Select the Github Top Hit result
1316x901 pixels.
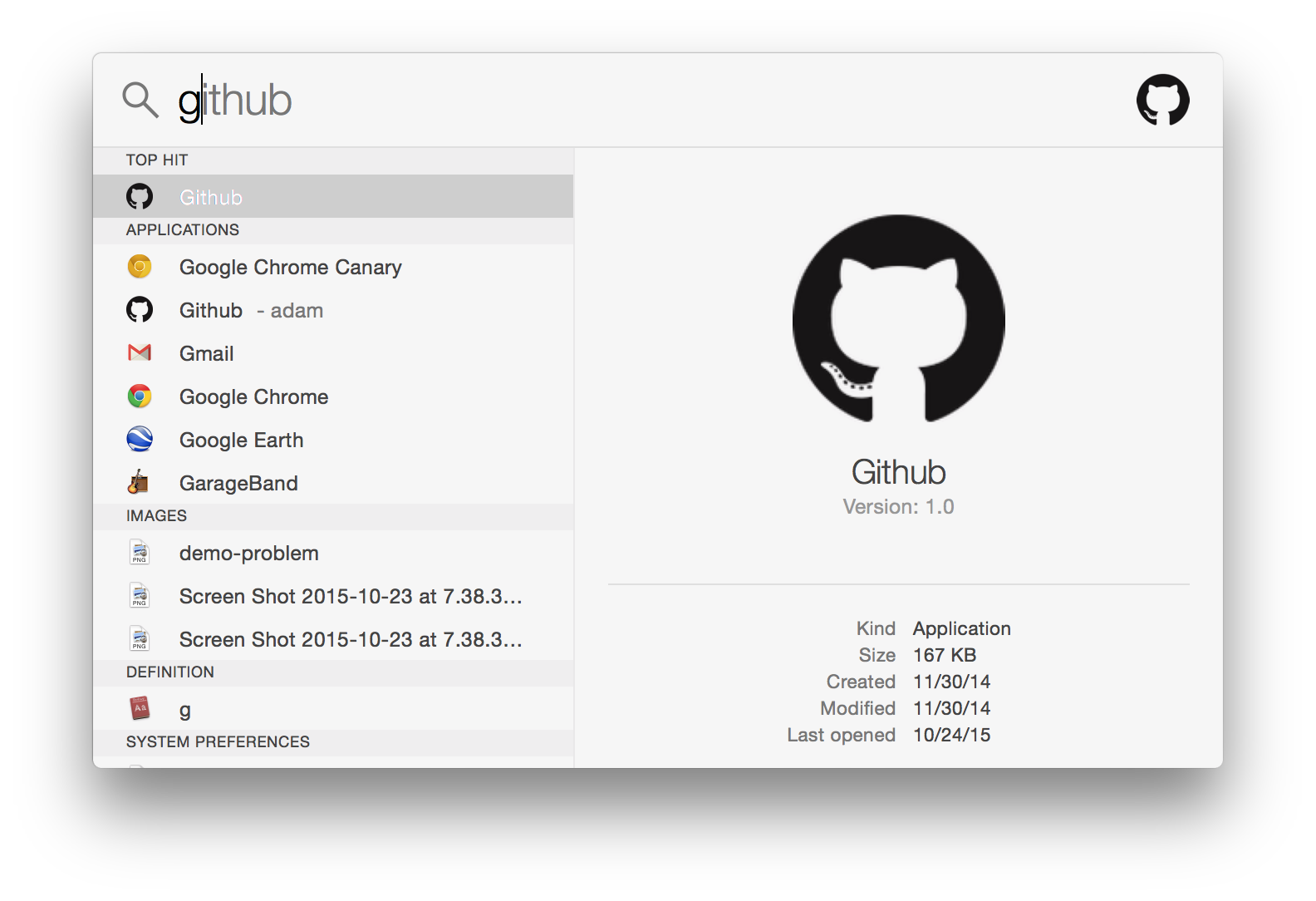[333, 197]
